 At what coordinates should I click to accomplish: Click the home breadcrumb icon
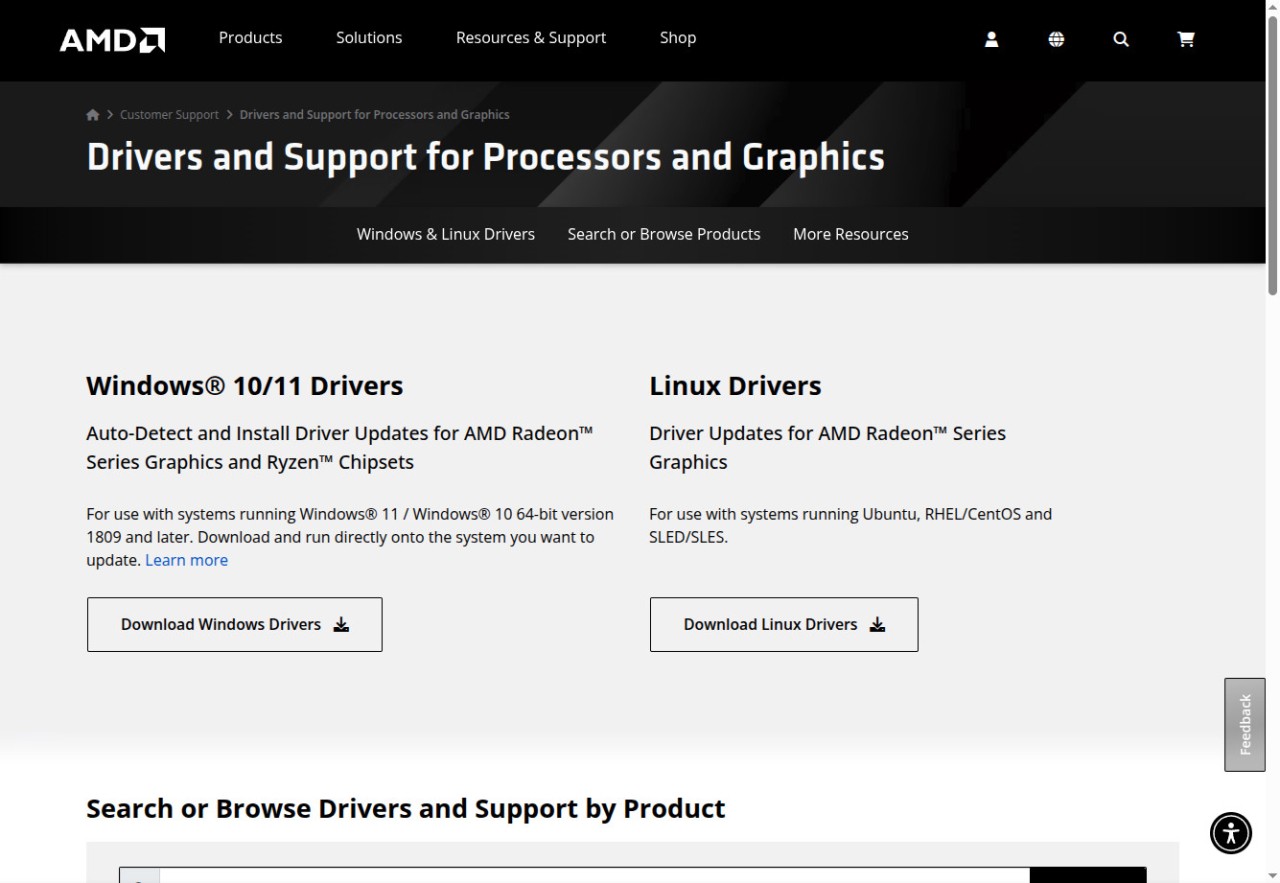point(93,115)
